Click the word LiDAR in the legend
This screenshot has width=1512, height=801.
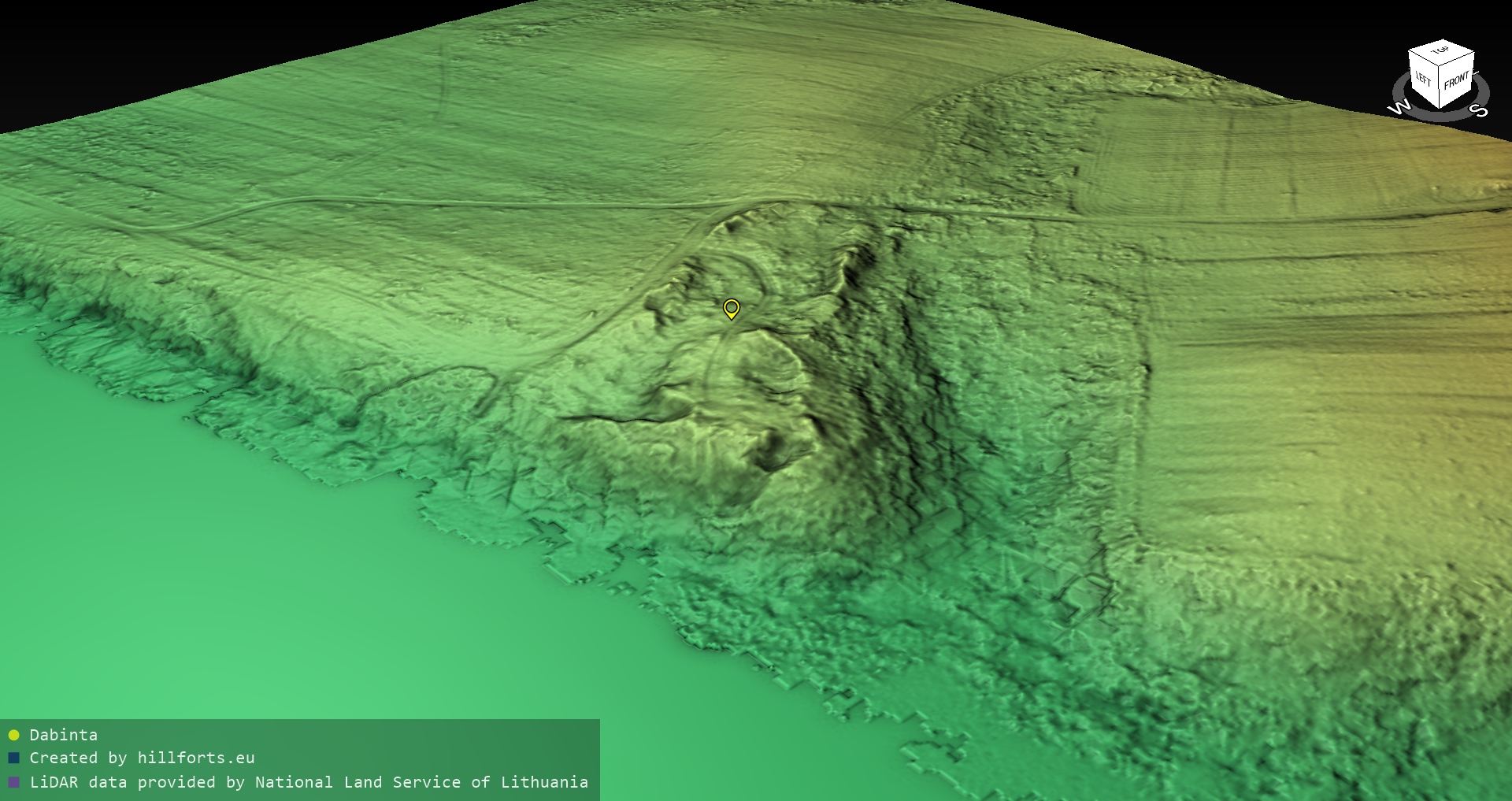(x=54, y=783)
